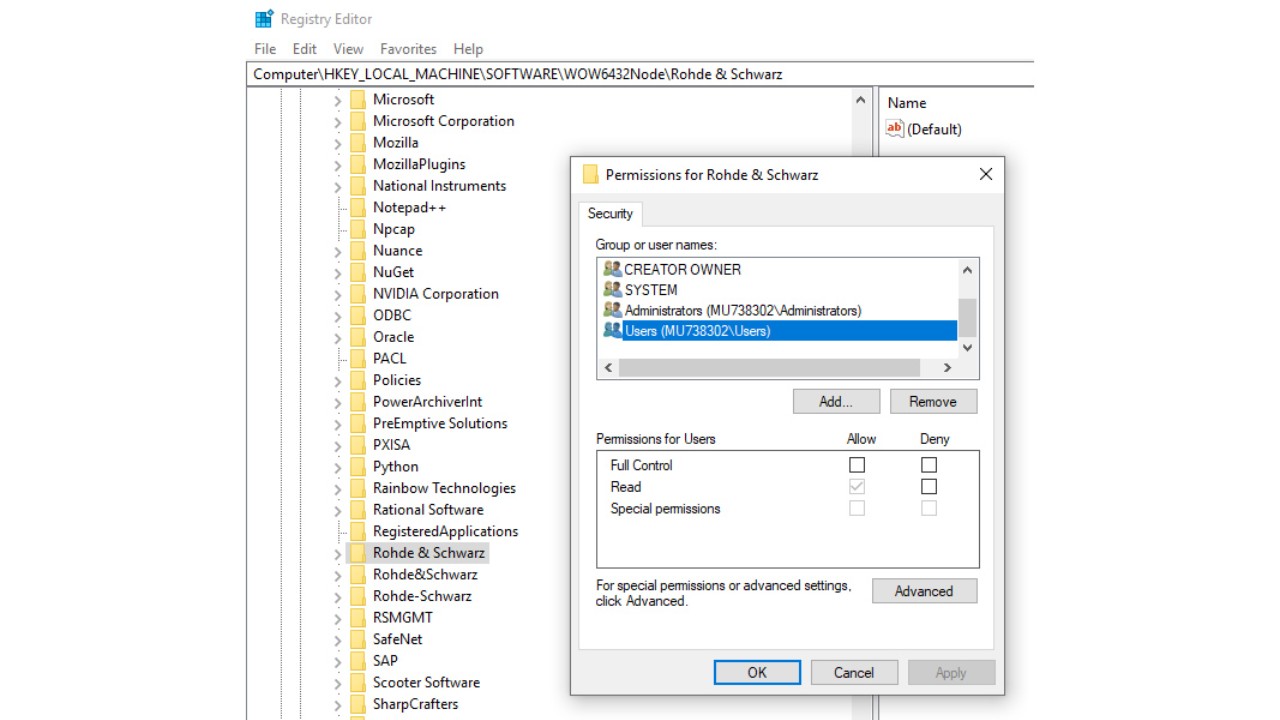Viewport: 1280px width, 720px height.
Task: Click the Python folder icon
Action: point(358,466)
